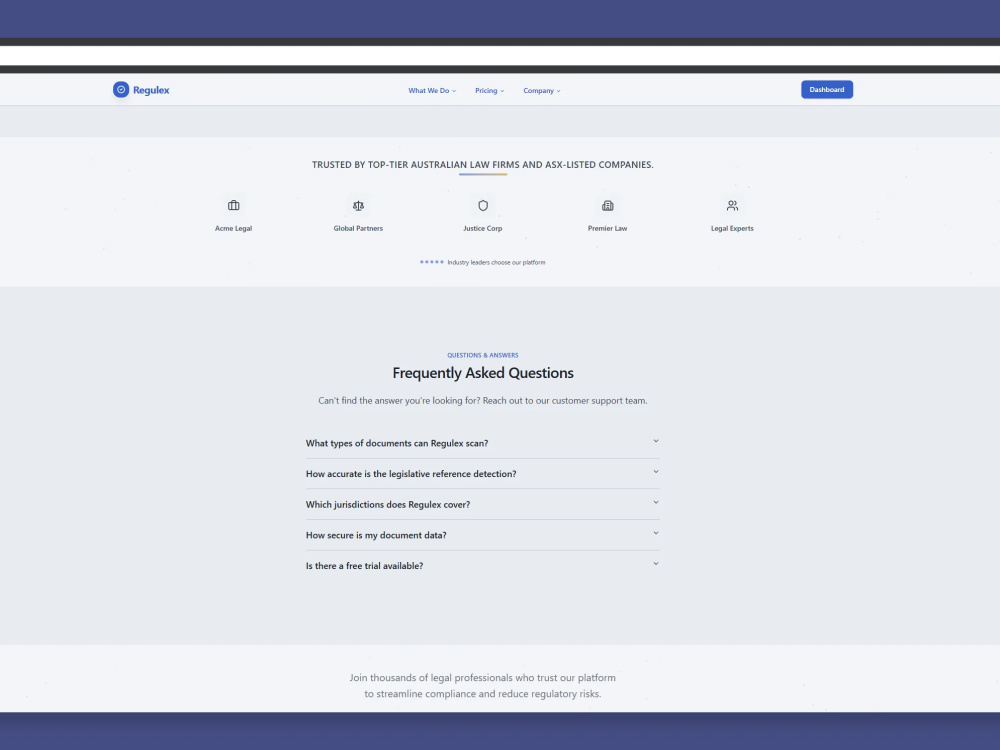Click the Frequently Asked Questions heading
This screenshot has width=1000, height=750.
pyautogui.click(x=483, y=373)
